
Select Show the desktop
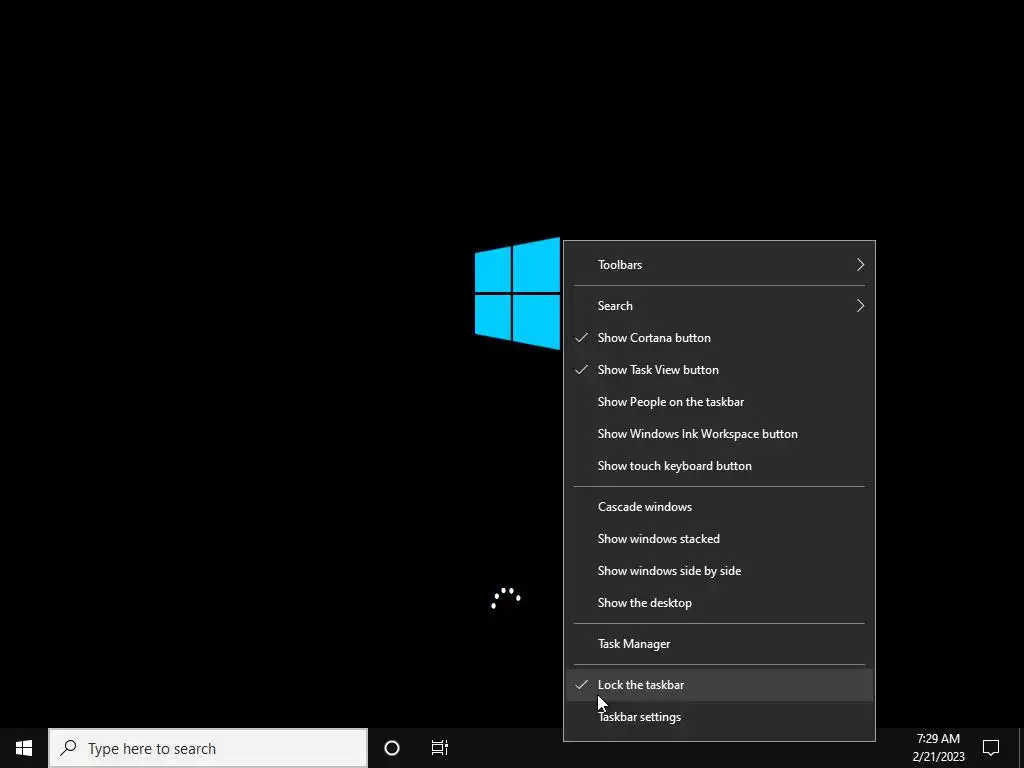click(x=720, y=603)
